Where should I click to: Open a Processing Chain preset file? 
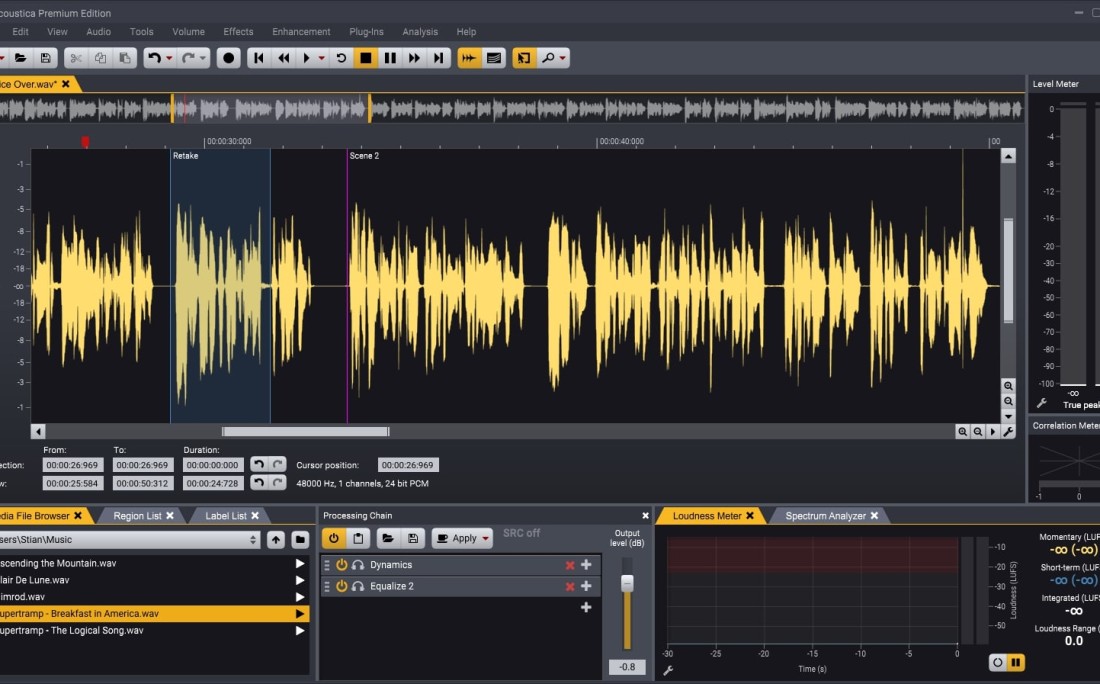[x=389, y=538]
